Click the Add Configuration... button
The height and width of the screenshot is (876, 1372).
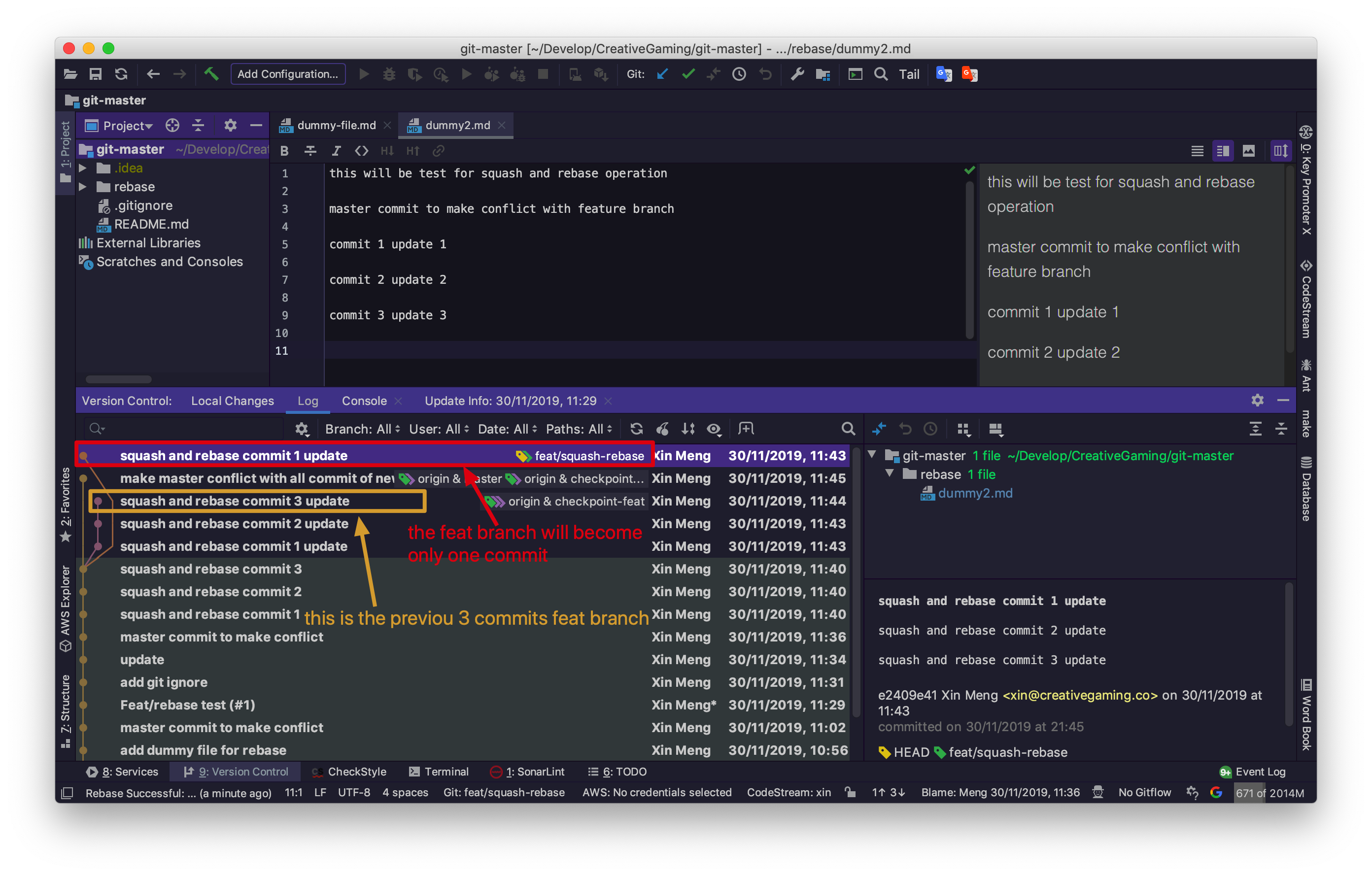click(x=288, y=74)
